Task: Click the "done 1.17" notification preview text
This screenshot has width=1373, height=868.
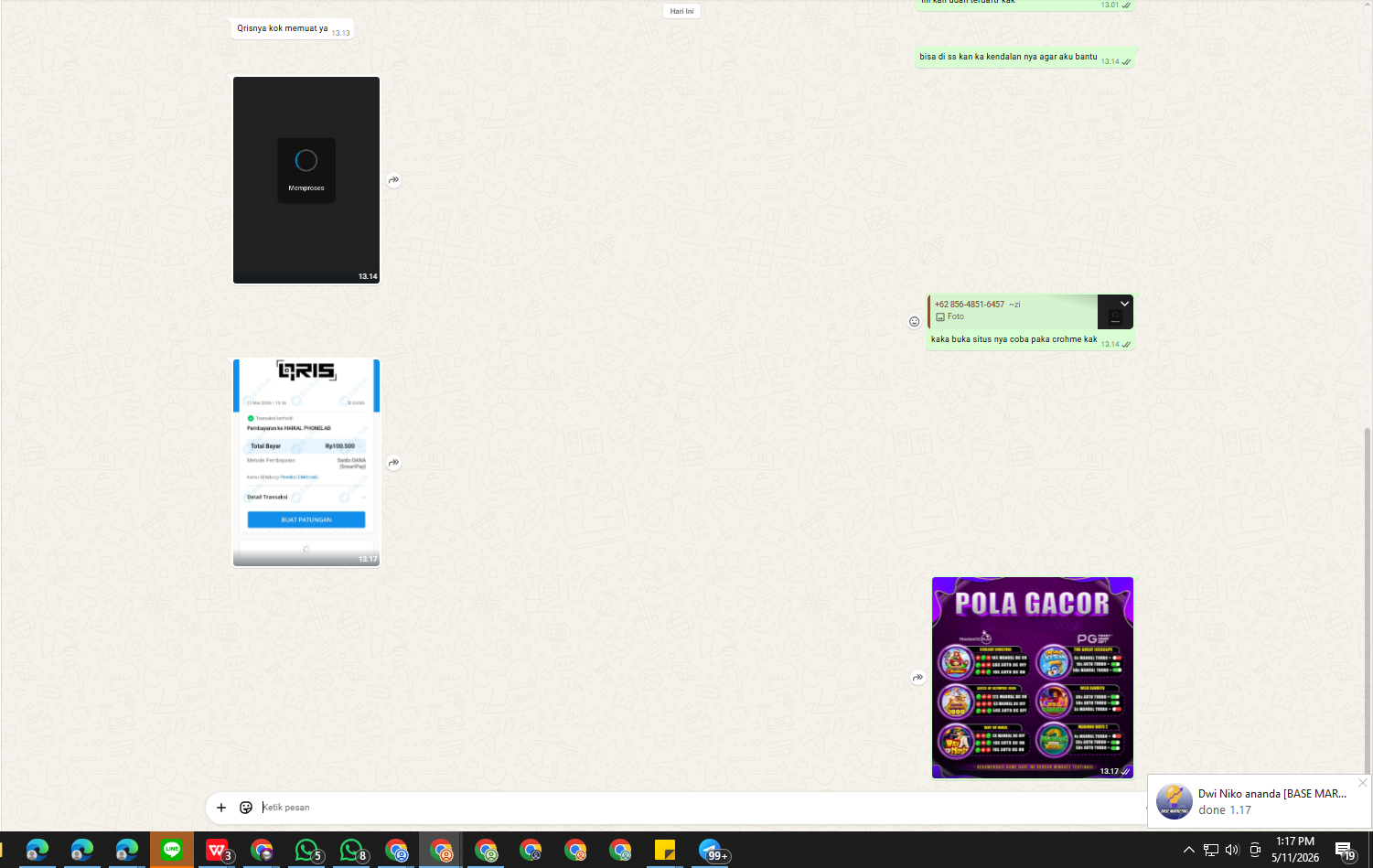Action: coord(1225,810)
